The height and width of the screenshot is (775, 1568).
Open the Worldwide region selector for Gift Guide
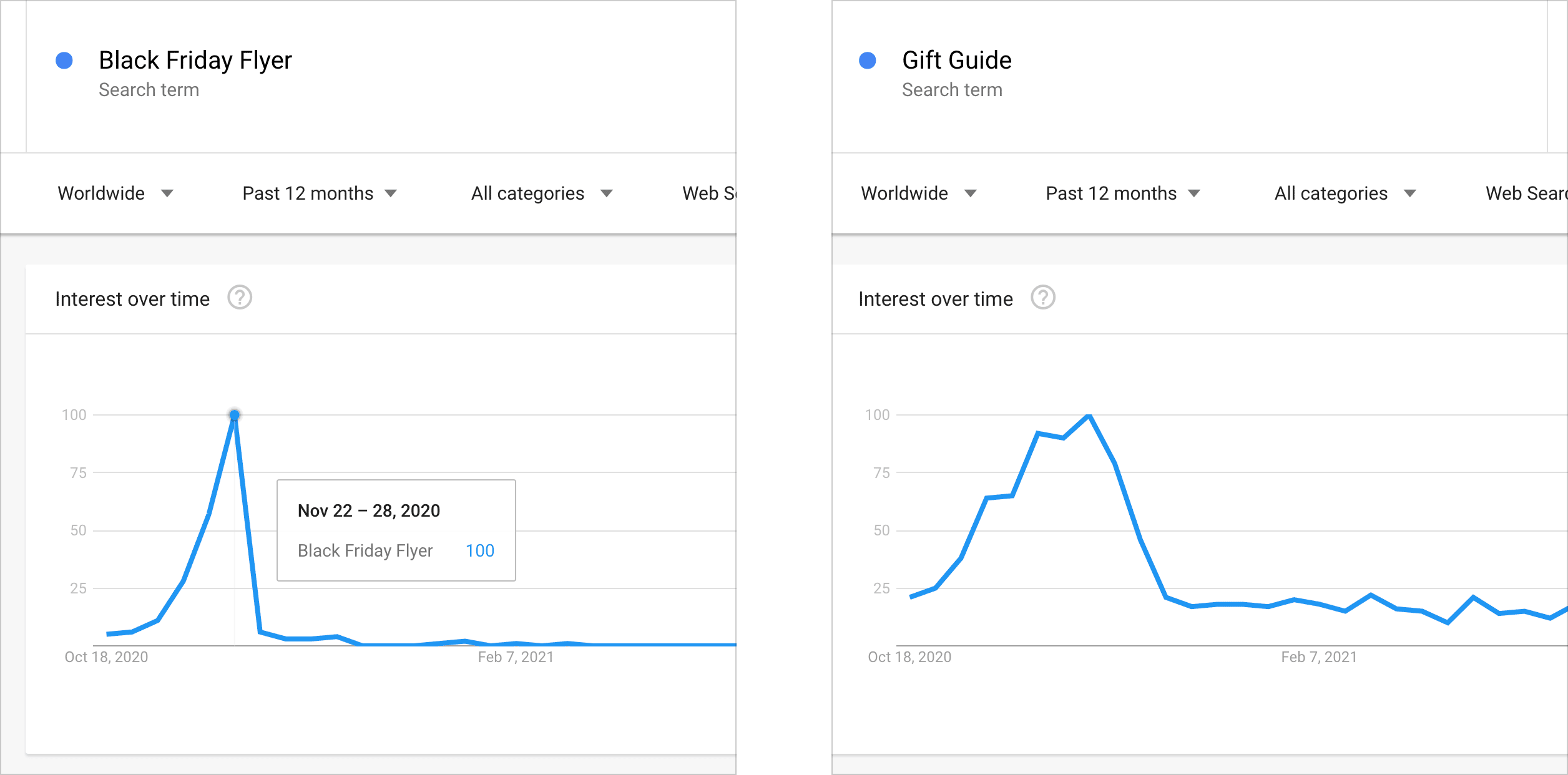(x=903, y=193)
